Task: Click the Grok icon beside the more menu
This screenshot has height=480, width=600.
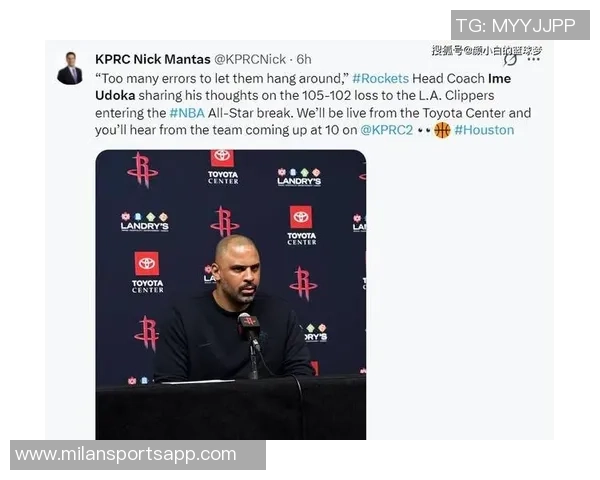Action: (510, 60)
